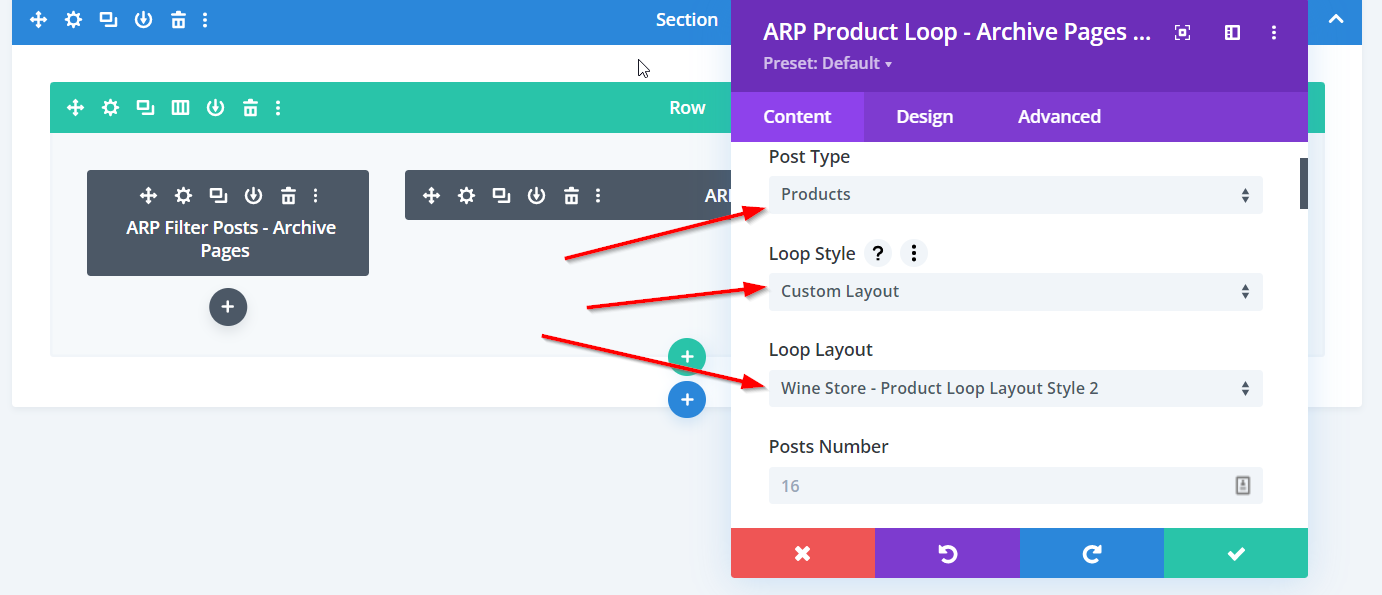
Task: Collapse the section with chevron arrow
Action: coord(1335,19)
